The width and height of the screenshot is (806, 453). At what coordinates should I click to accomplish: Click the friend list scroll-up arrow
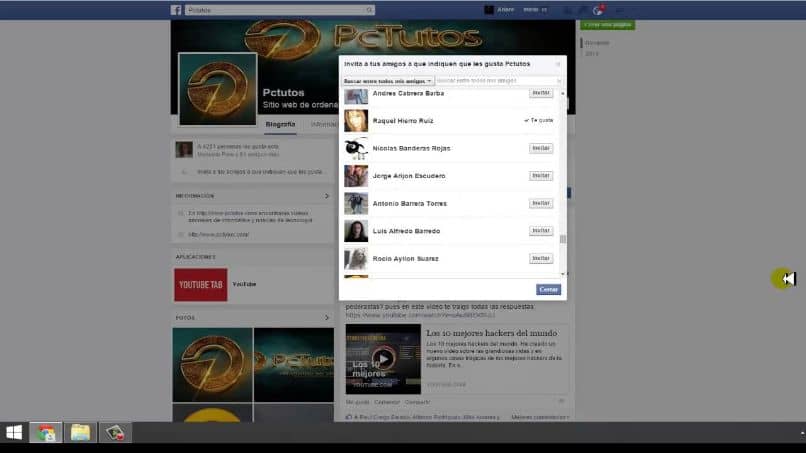click(x=563, y=94)
